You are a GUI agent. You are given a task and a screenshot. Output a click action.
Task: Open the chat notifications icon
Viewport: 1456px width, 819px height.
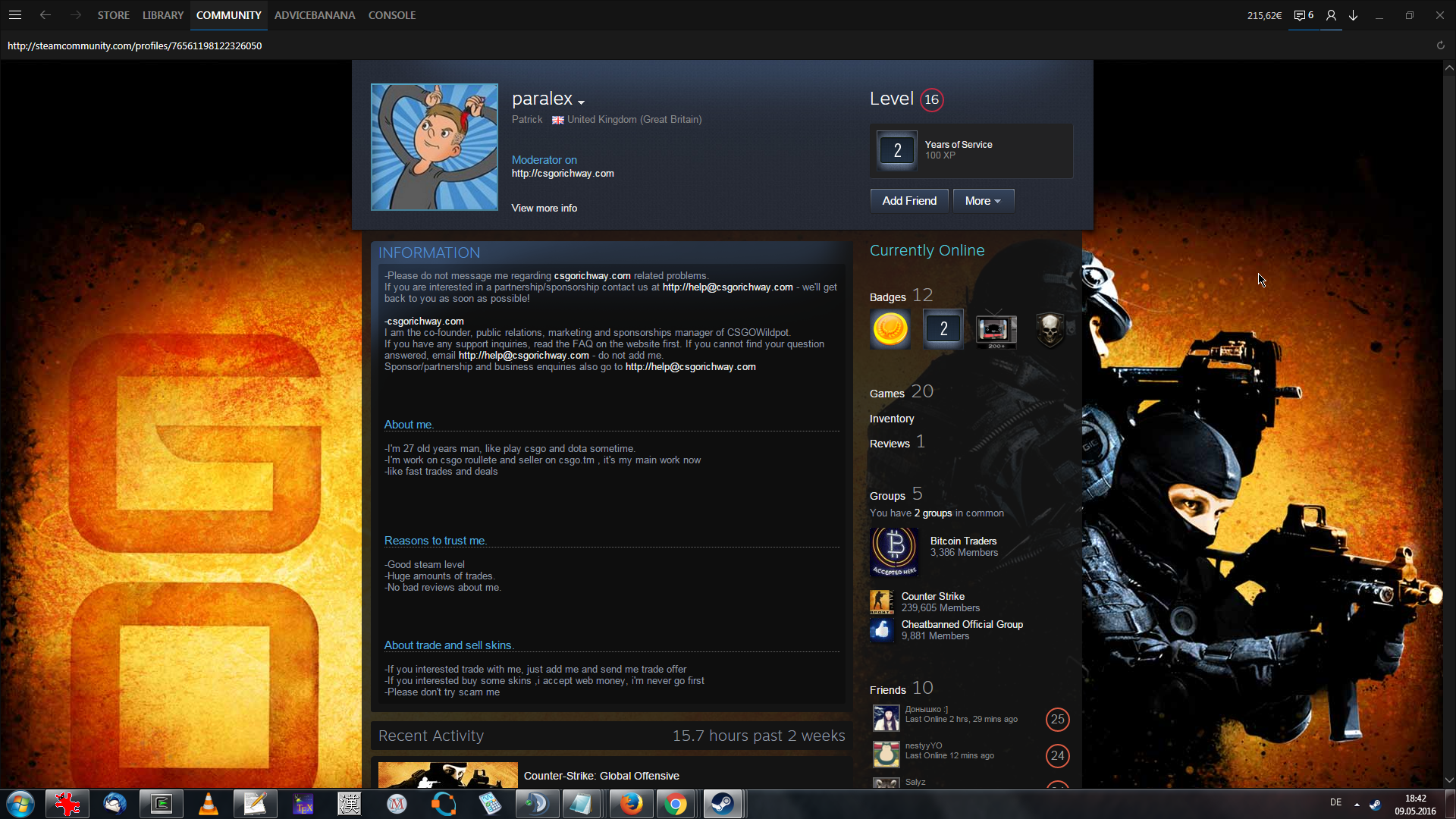(x=1303, y=15)
